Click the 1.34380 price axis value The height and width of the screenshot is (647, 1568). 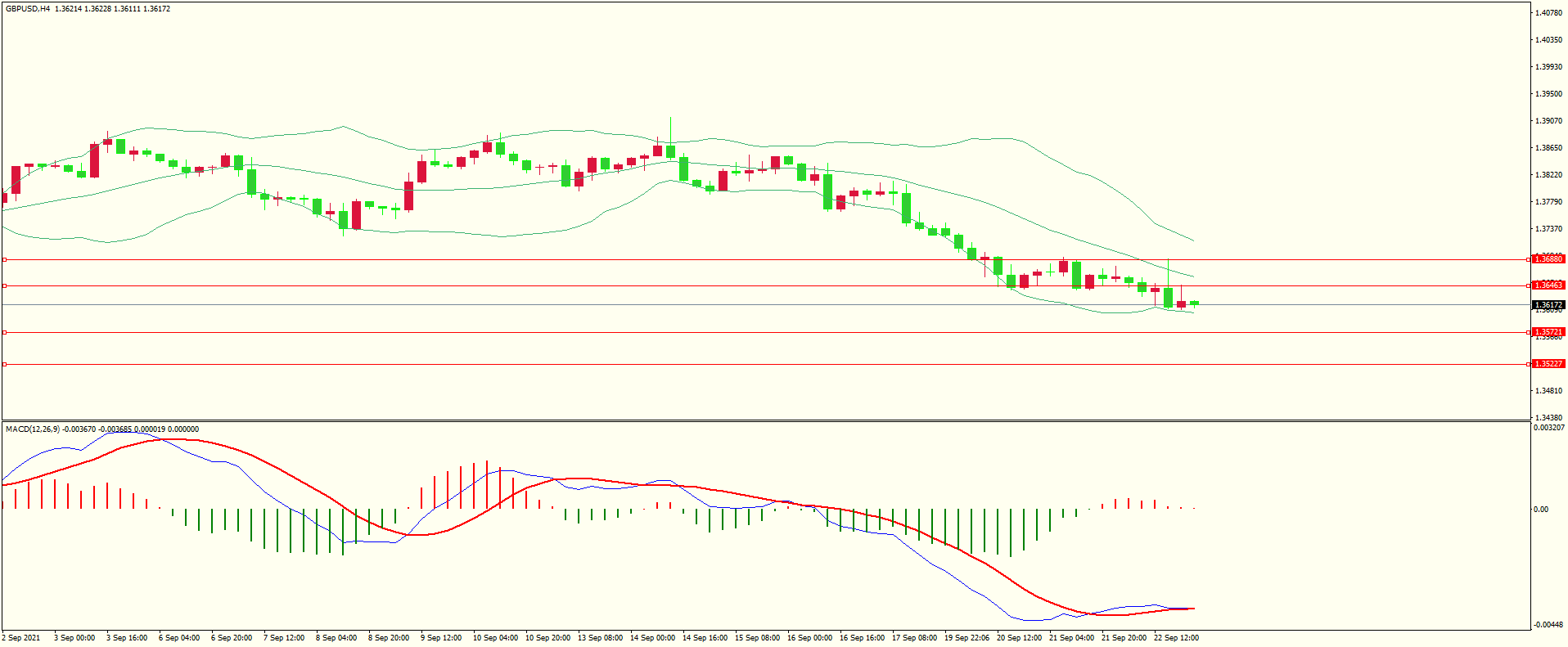[x=1549, y=418]
